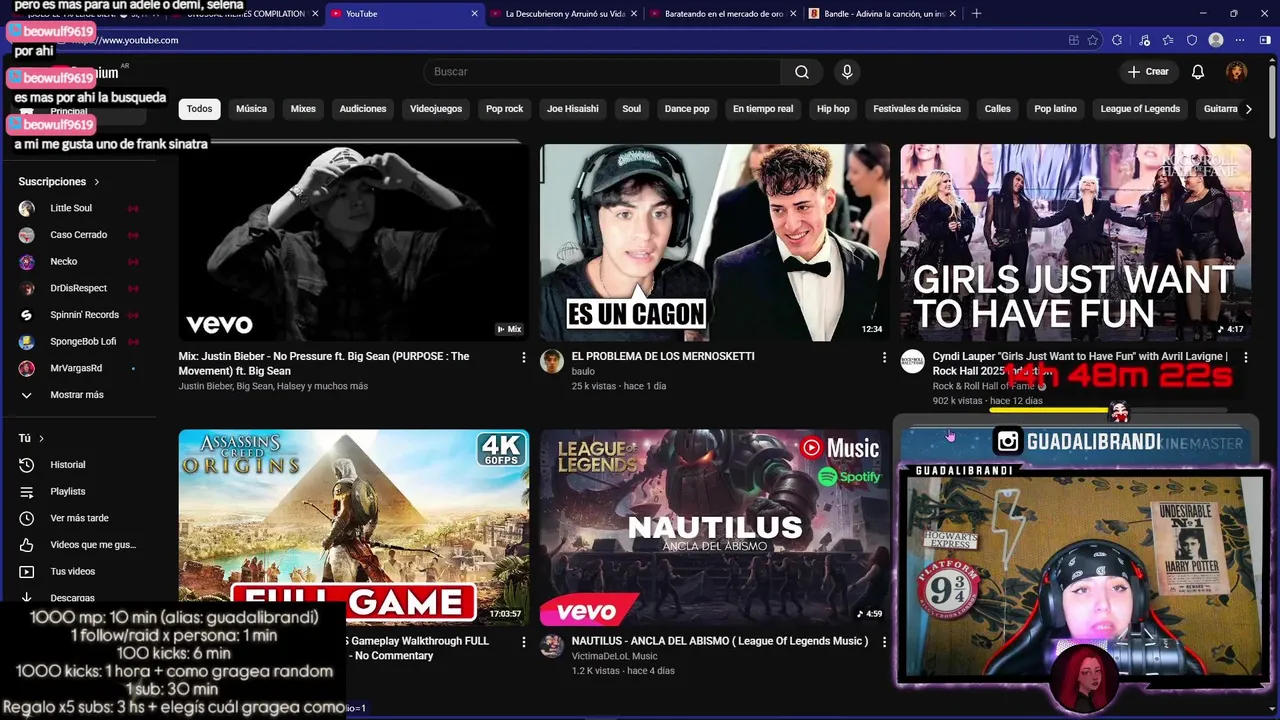Select the Pop rock filter chip
Screen dimensions: 1280x720
coord(505,109)
